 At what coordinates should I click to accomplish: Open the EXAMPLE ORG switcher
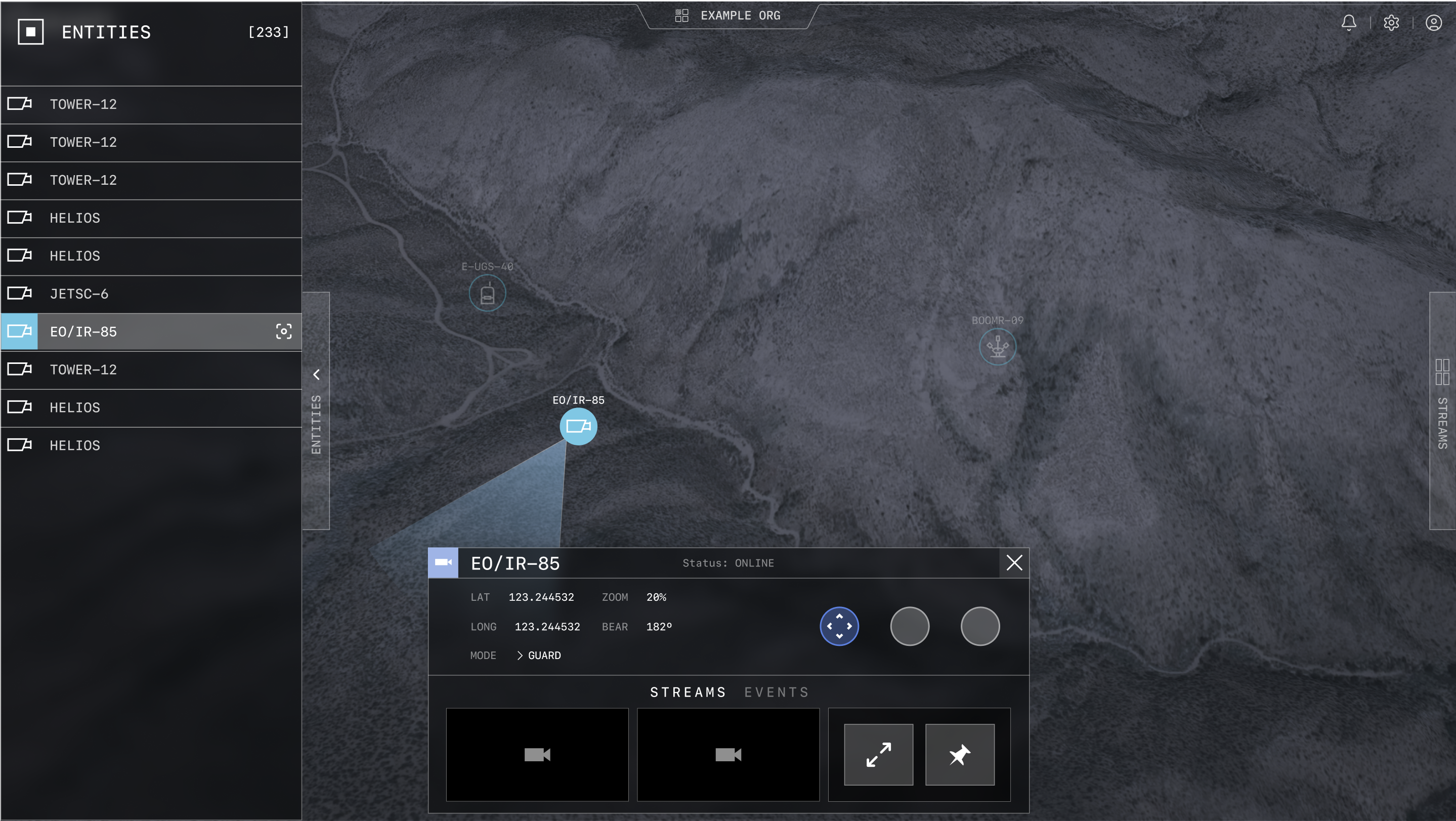pos(728,16)
